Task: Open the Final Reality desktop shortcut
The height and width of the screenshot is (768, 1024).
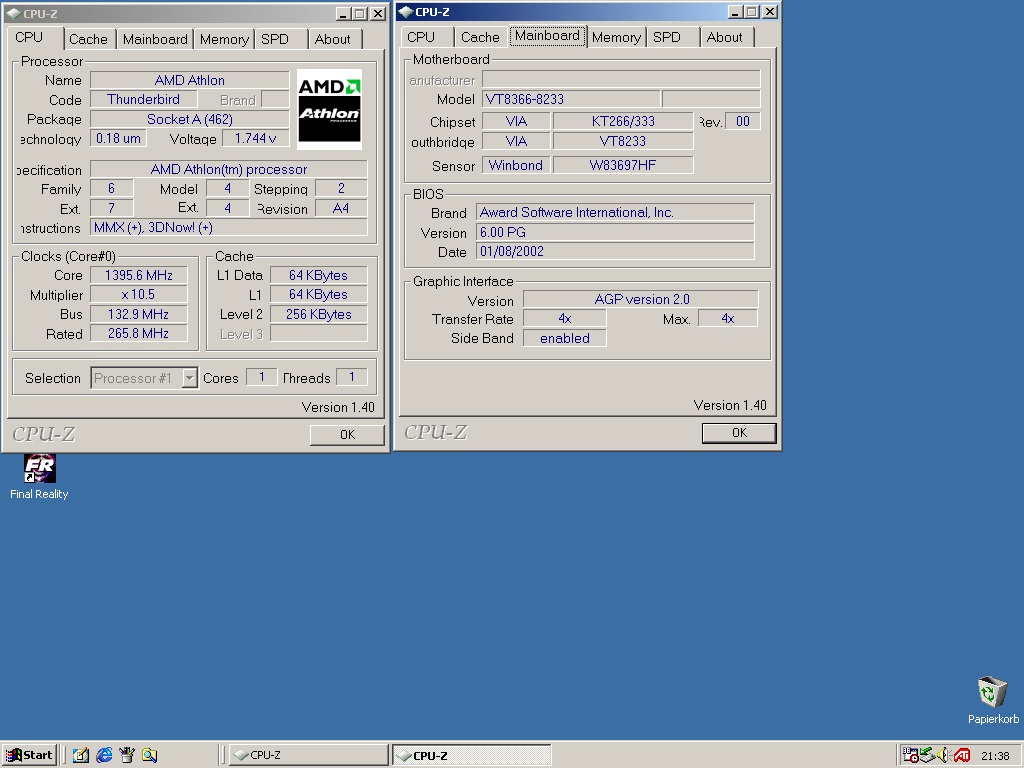Action: 39,477
